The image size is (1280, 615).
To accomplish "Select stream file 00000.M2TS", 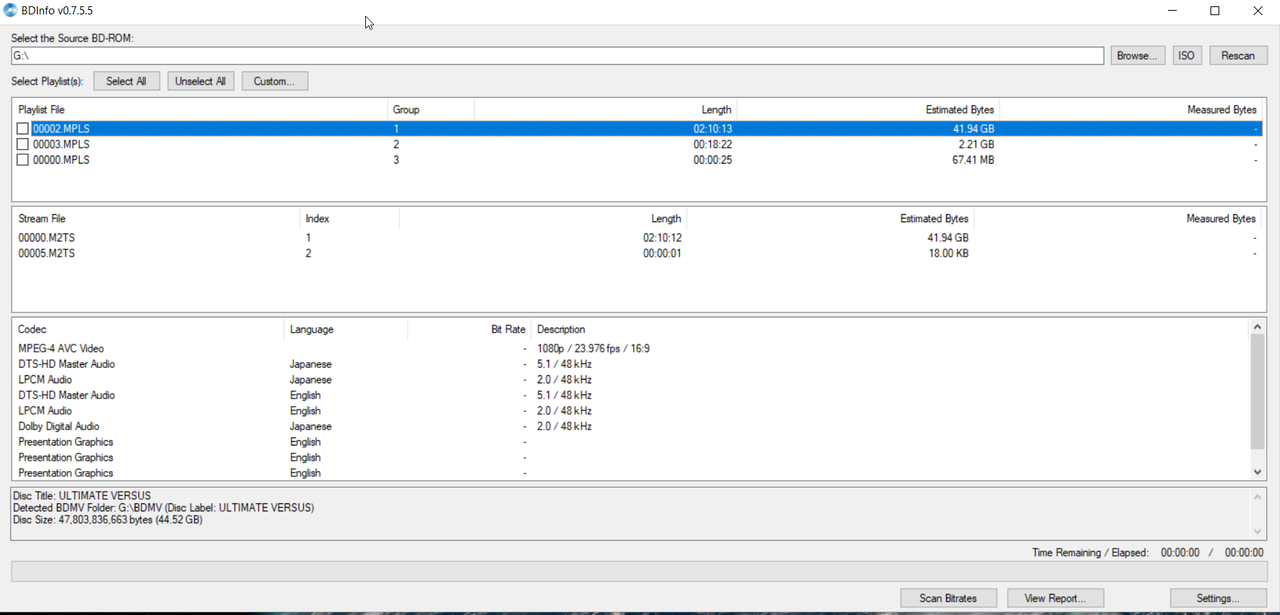I will (x=638, y=238).
